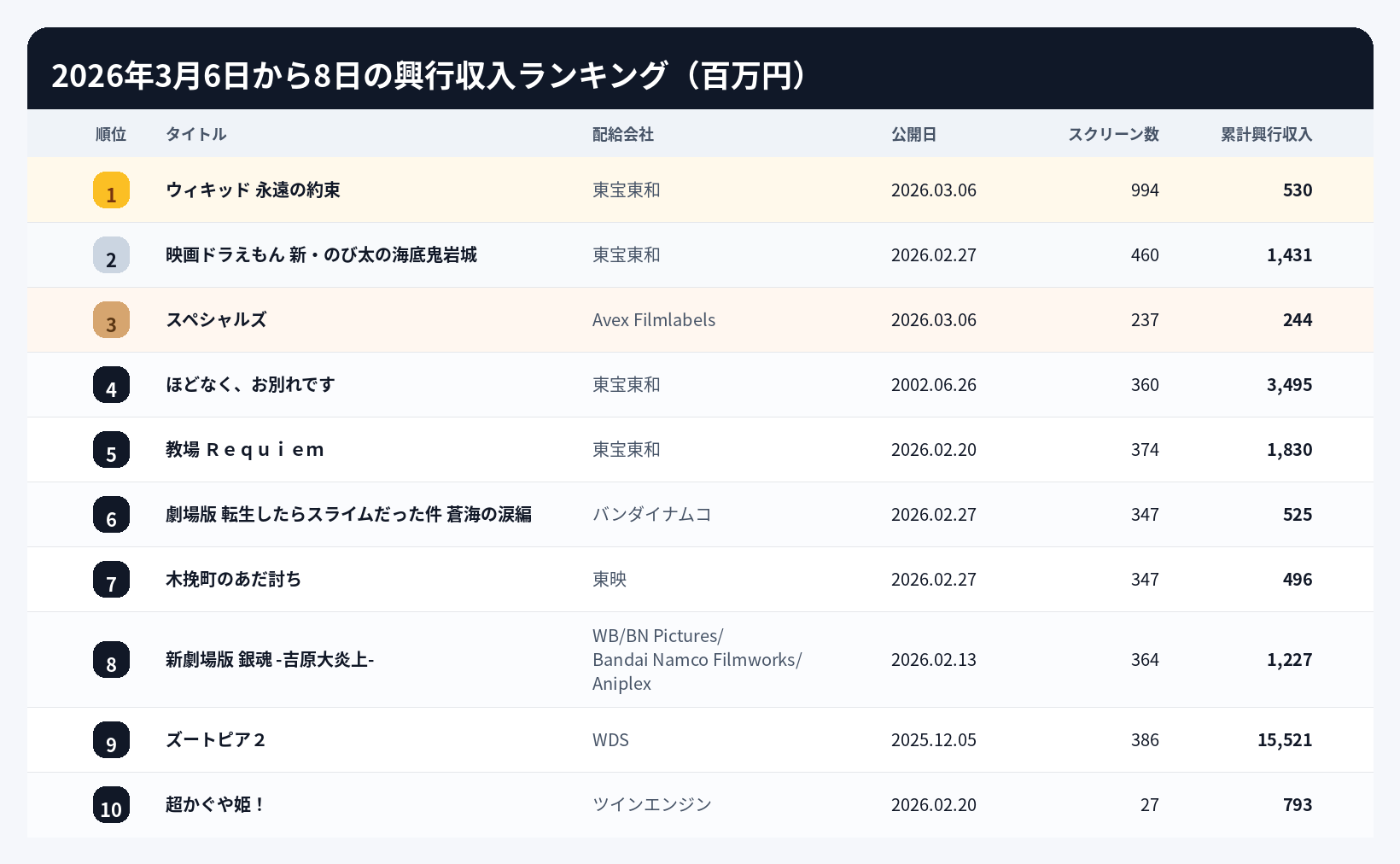Screen dimensions: 1400x864
Task: Sort by 累計興行収入 column header
Action: pos(1266,134)
